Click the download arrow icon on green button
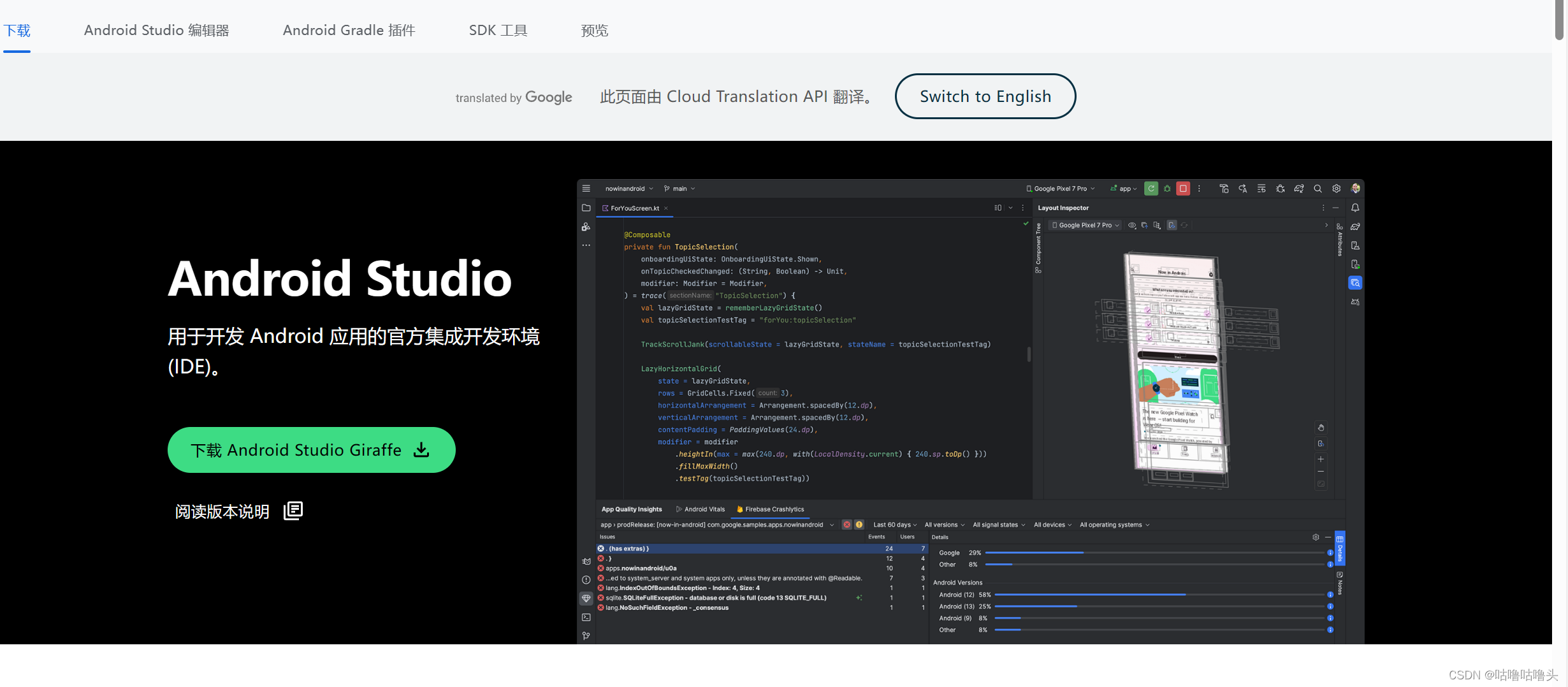 (421, 450)
